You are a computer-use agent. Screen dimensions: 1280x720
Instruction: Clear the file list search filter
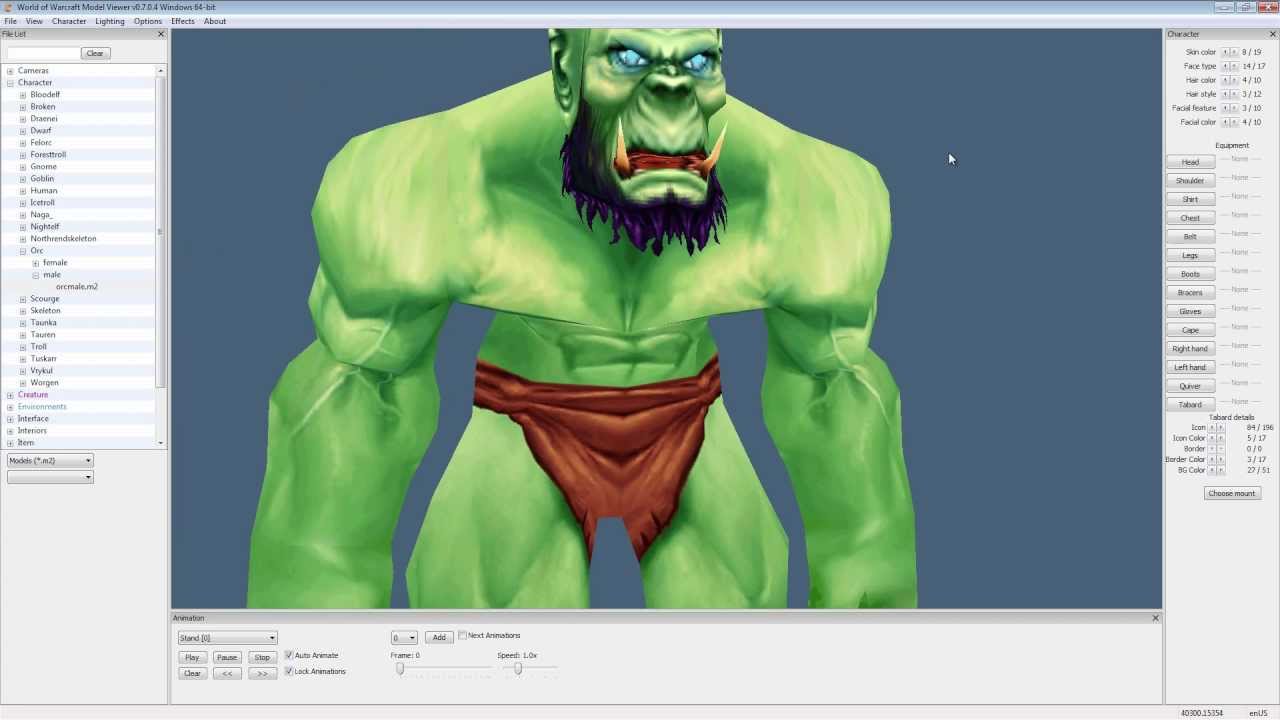95,53
